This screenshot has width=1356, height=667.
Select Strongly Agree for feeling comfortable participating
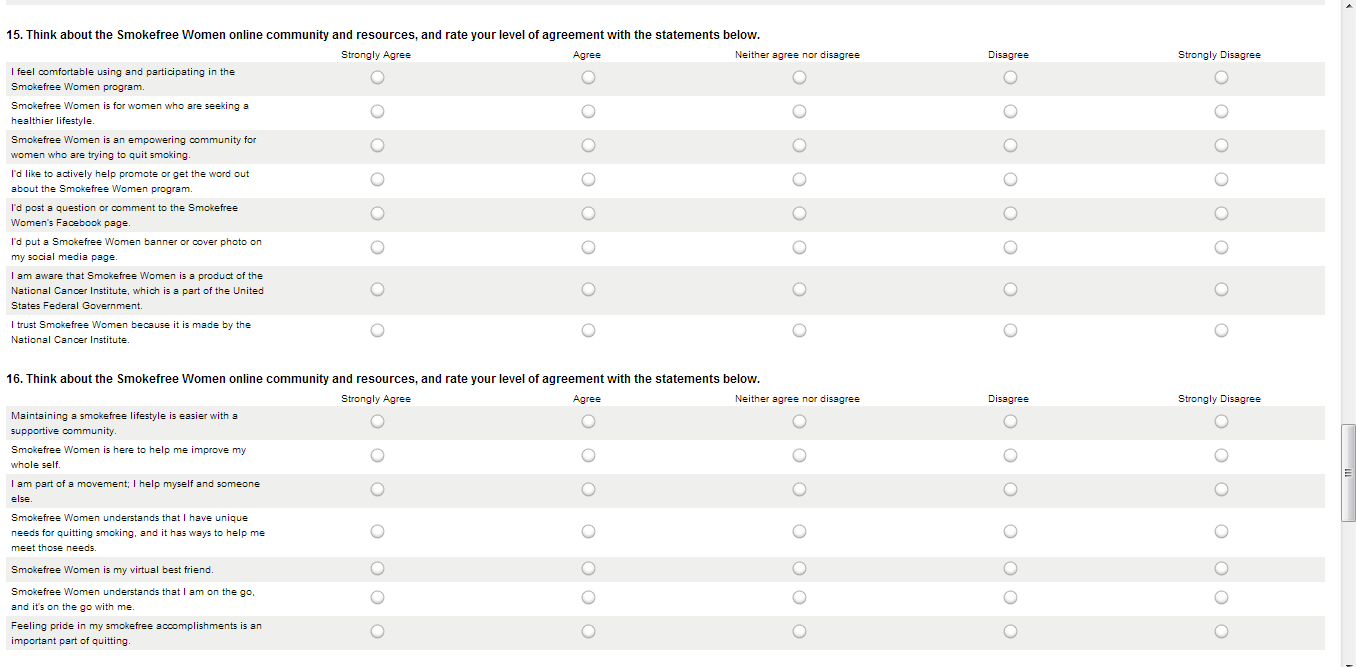coord(377,78)
